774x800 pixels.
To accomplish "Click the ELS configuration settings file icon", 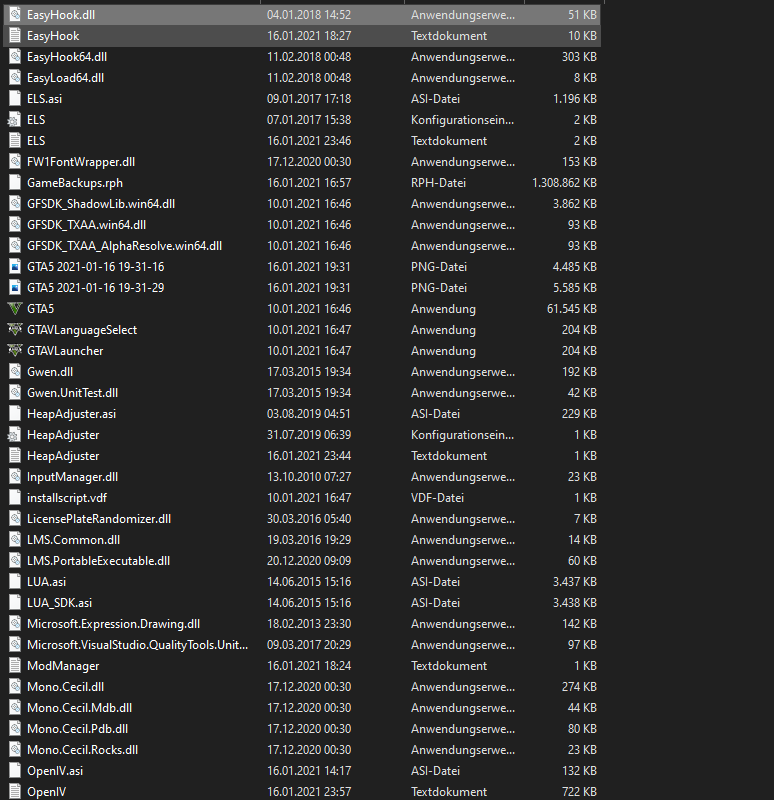I will 14,120.
